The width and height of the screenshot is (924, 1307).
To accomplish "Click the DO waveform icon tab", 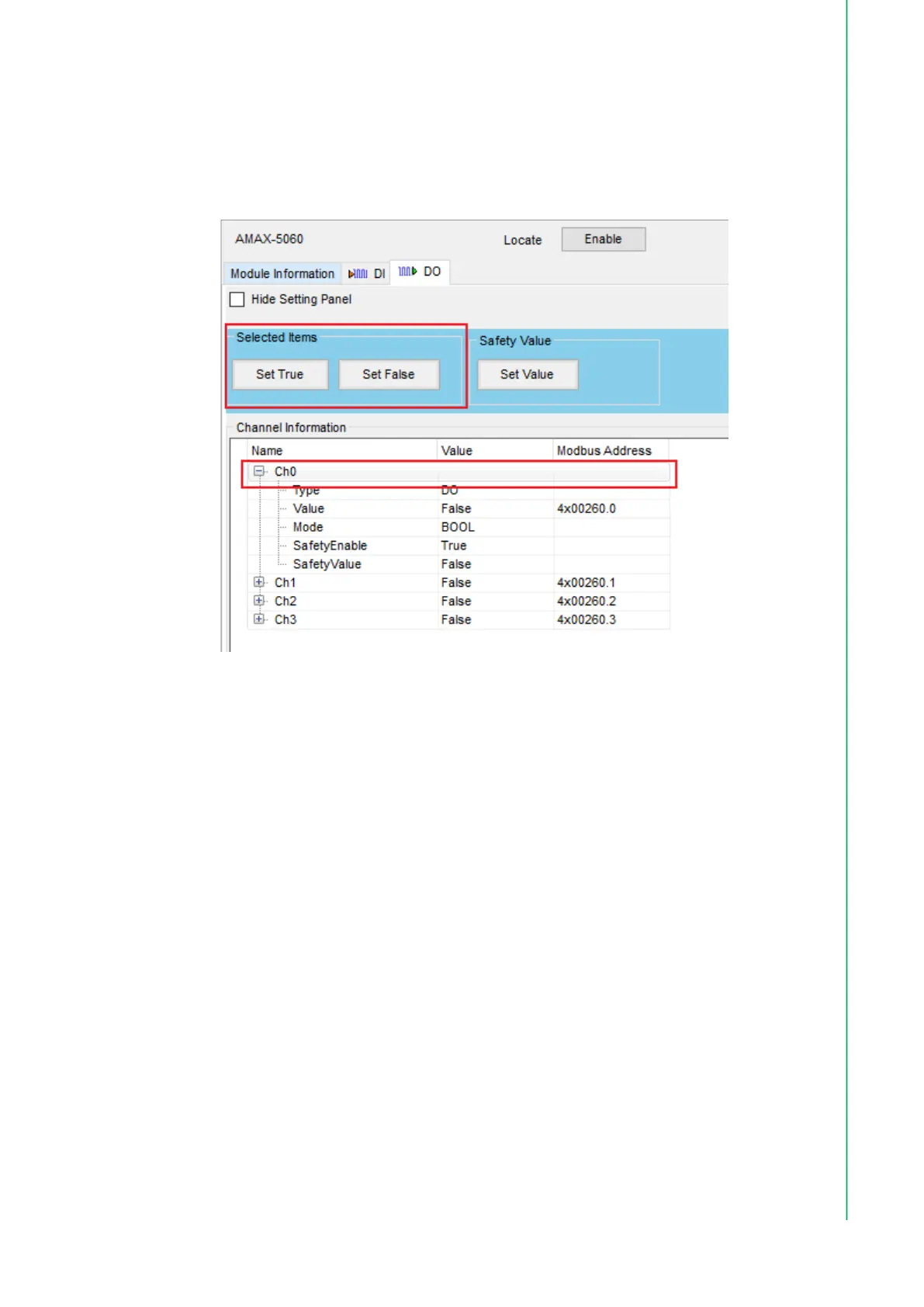I will (x=419, y=272).
